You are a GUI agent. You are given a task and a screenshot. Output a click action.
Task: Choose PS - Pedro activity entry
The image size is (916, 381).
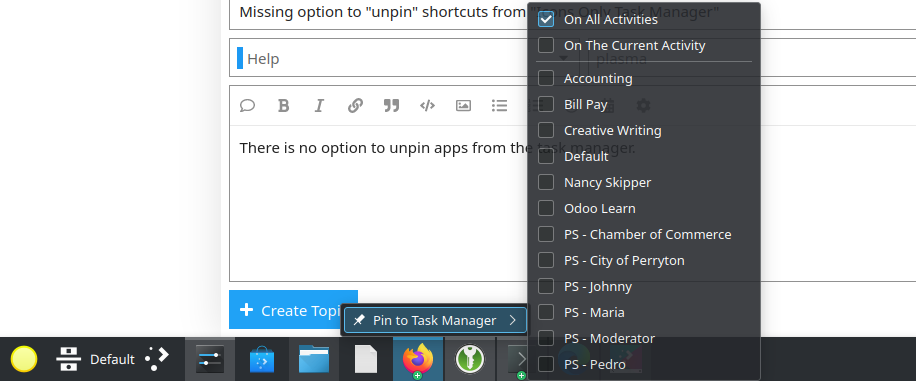[644, 364]
